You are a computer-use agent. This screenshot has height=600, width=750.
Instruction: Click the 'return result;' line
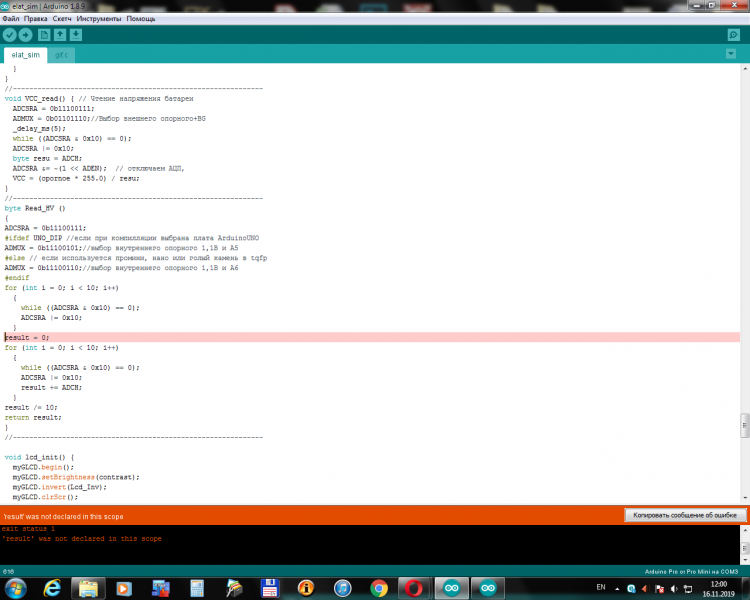33,417
